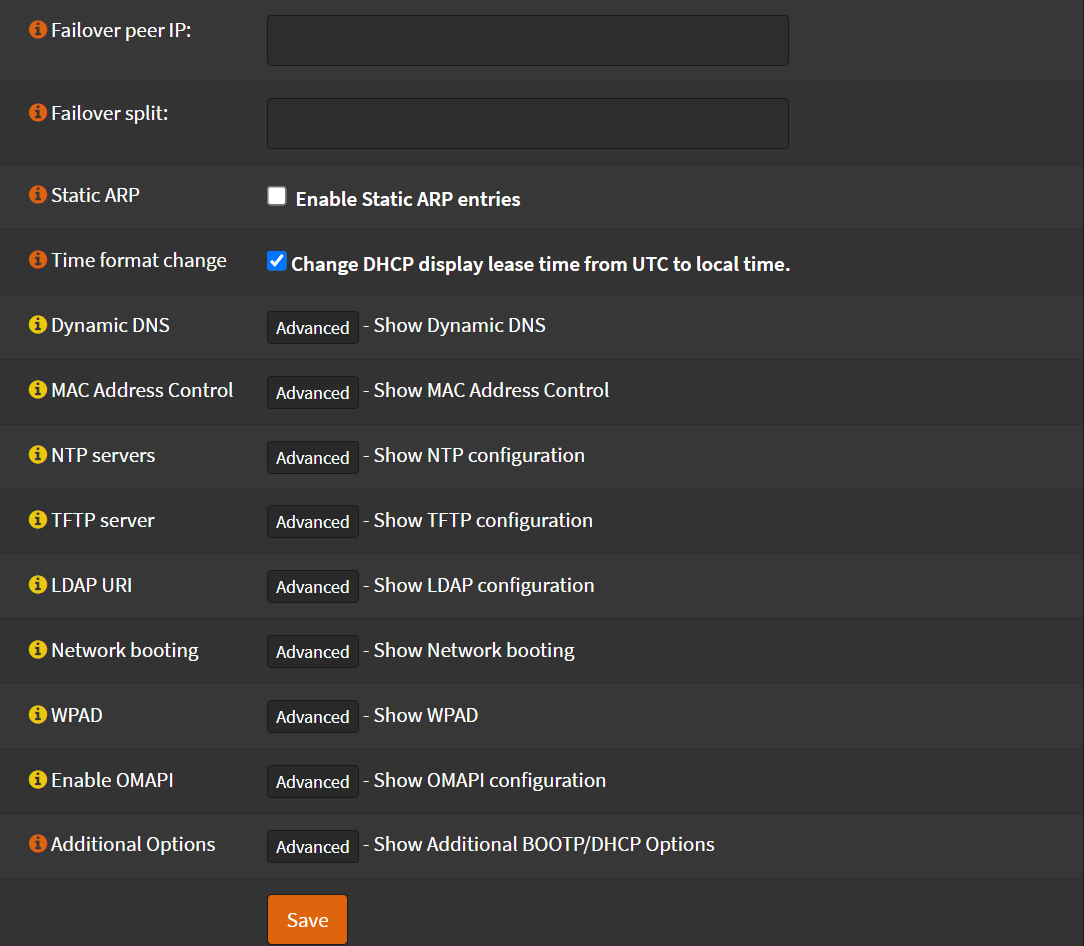Click MAC Address Control info icon

point(38,390)
